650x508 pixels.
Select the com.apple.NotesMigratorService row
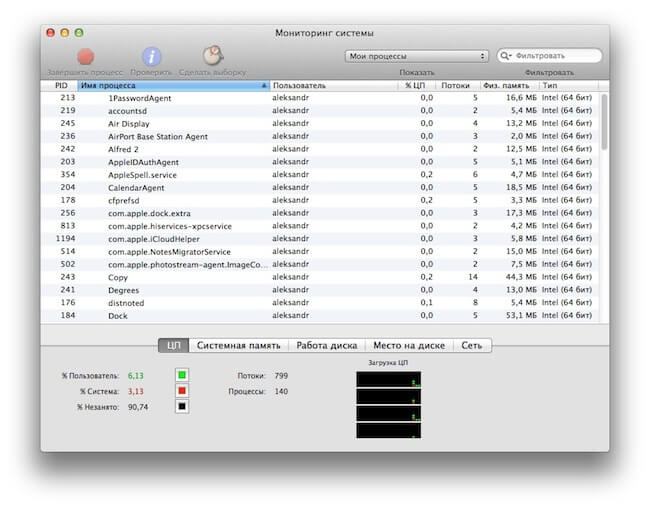320,252
